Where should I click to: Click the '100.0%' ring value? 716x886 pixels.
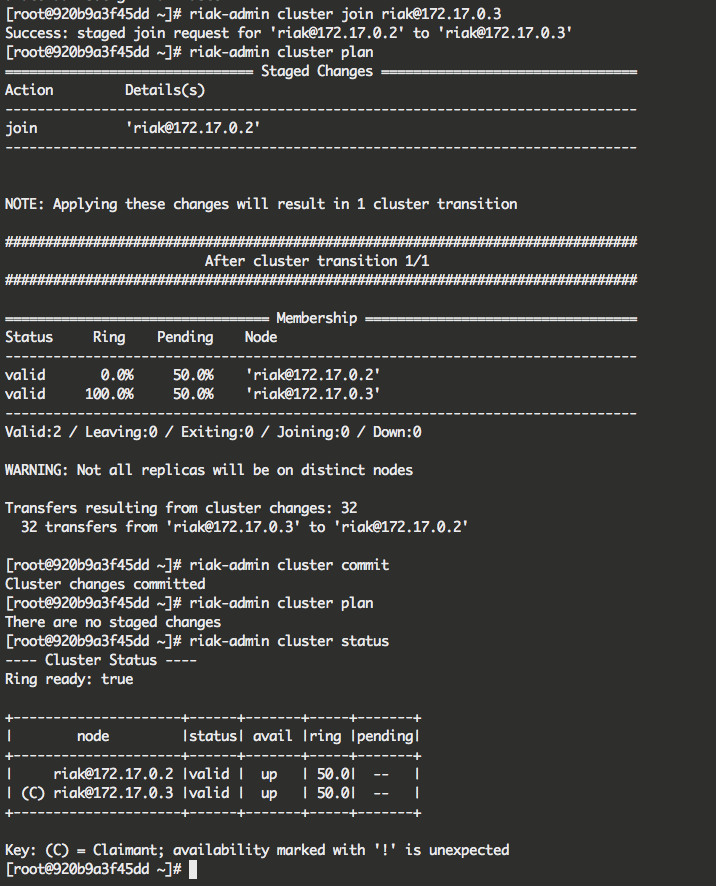(109, 394)
